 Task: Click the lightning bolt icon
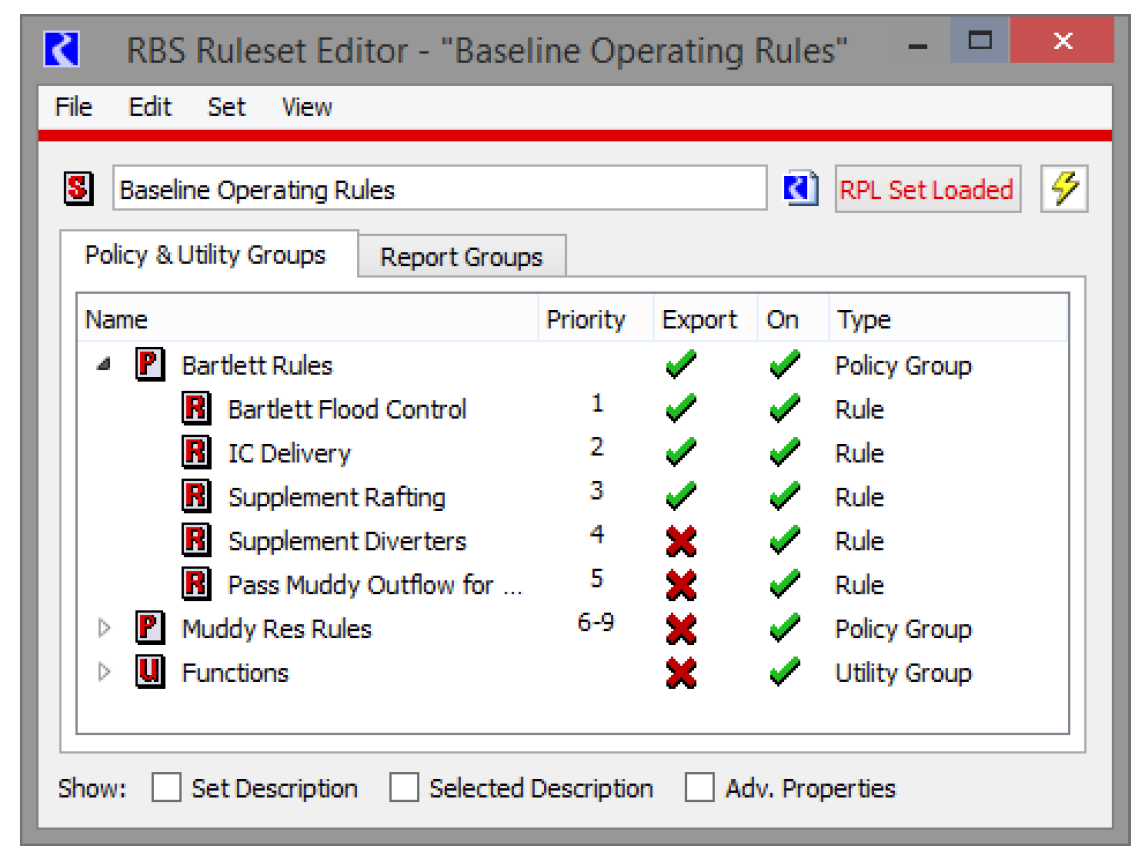[x=1064, y=189]
